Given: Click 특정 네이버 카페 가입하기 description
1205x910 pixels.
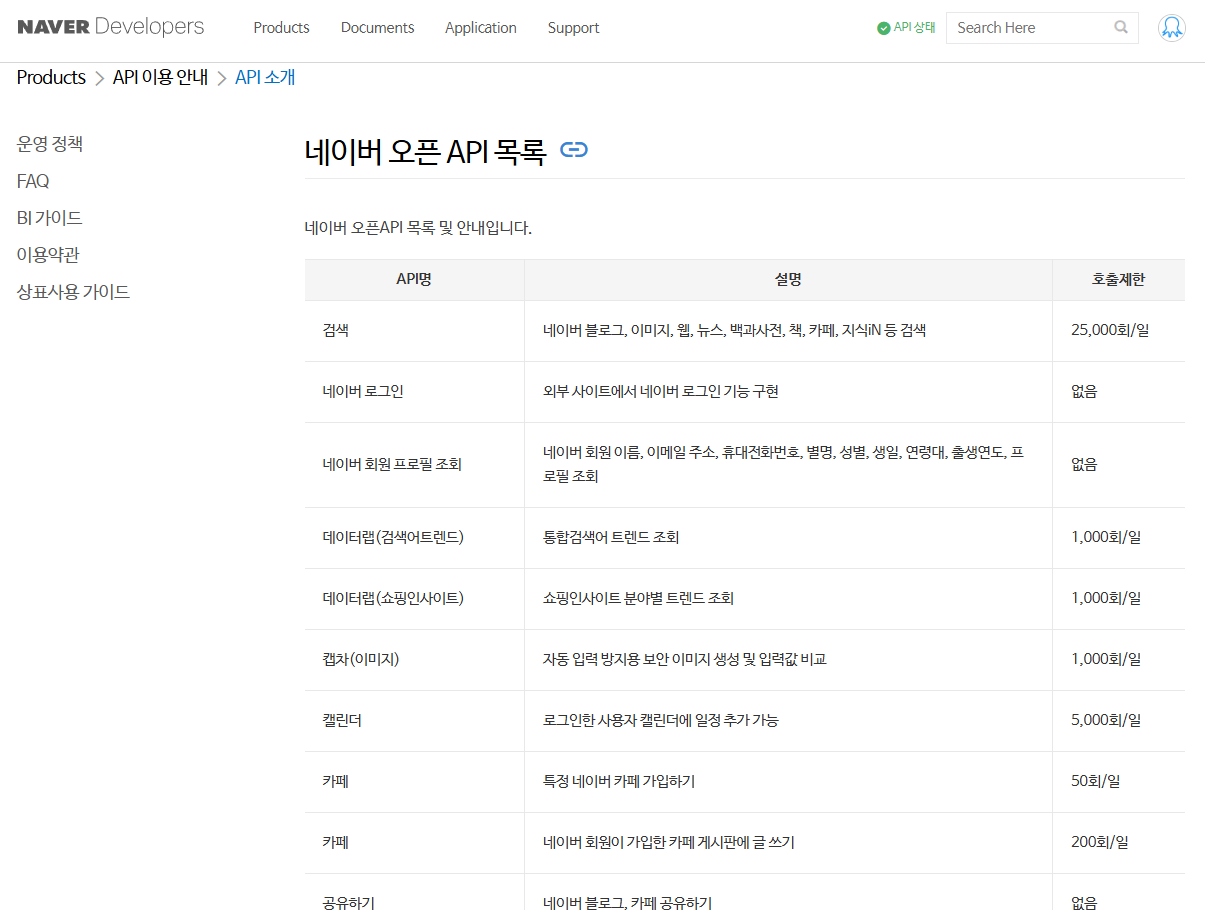Looking at the screenshot, I should (619, 781).
